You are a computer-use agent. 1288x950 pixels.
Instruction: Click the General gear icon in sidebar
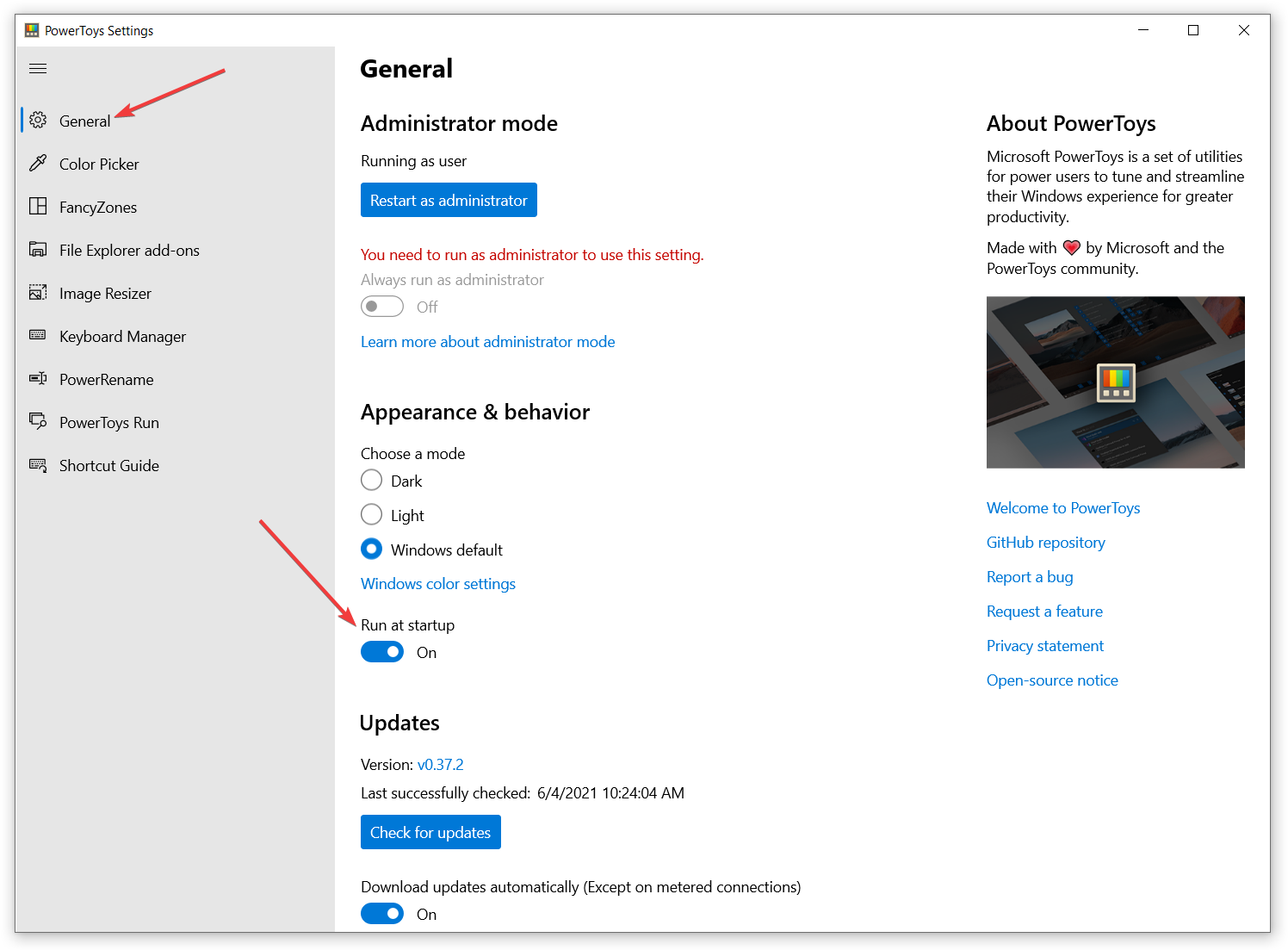(38, 121)
